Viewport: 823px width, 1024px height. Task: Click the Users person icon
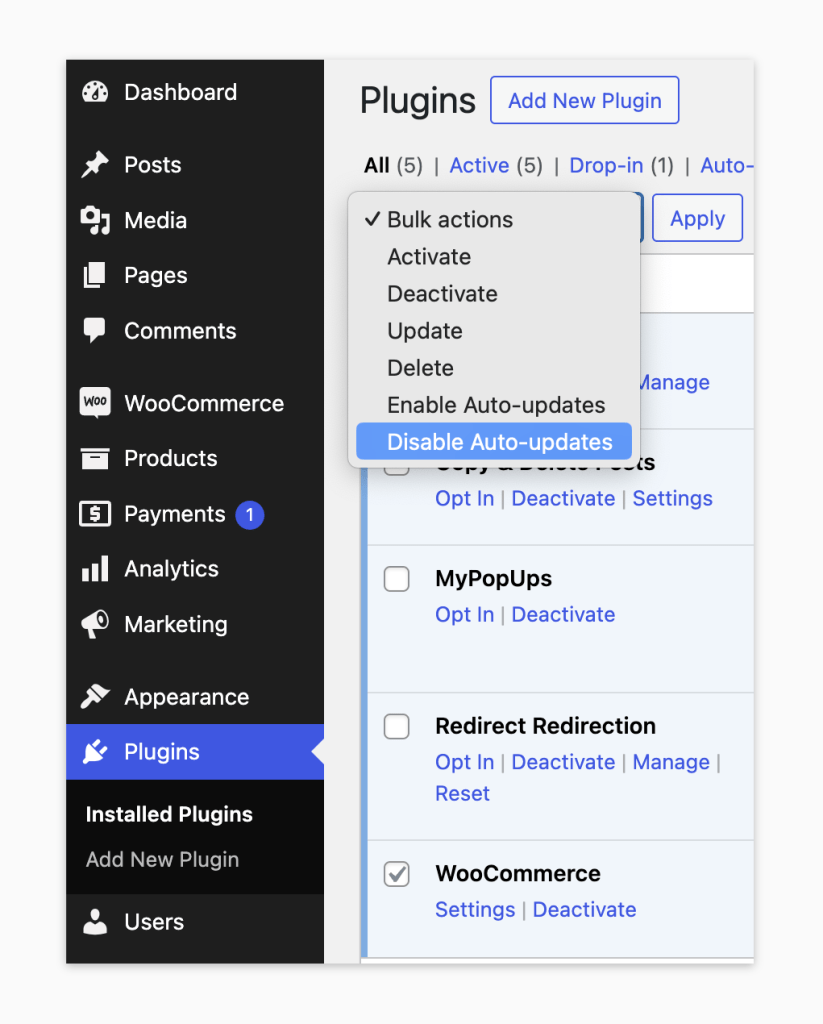point(95,921)
